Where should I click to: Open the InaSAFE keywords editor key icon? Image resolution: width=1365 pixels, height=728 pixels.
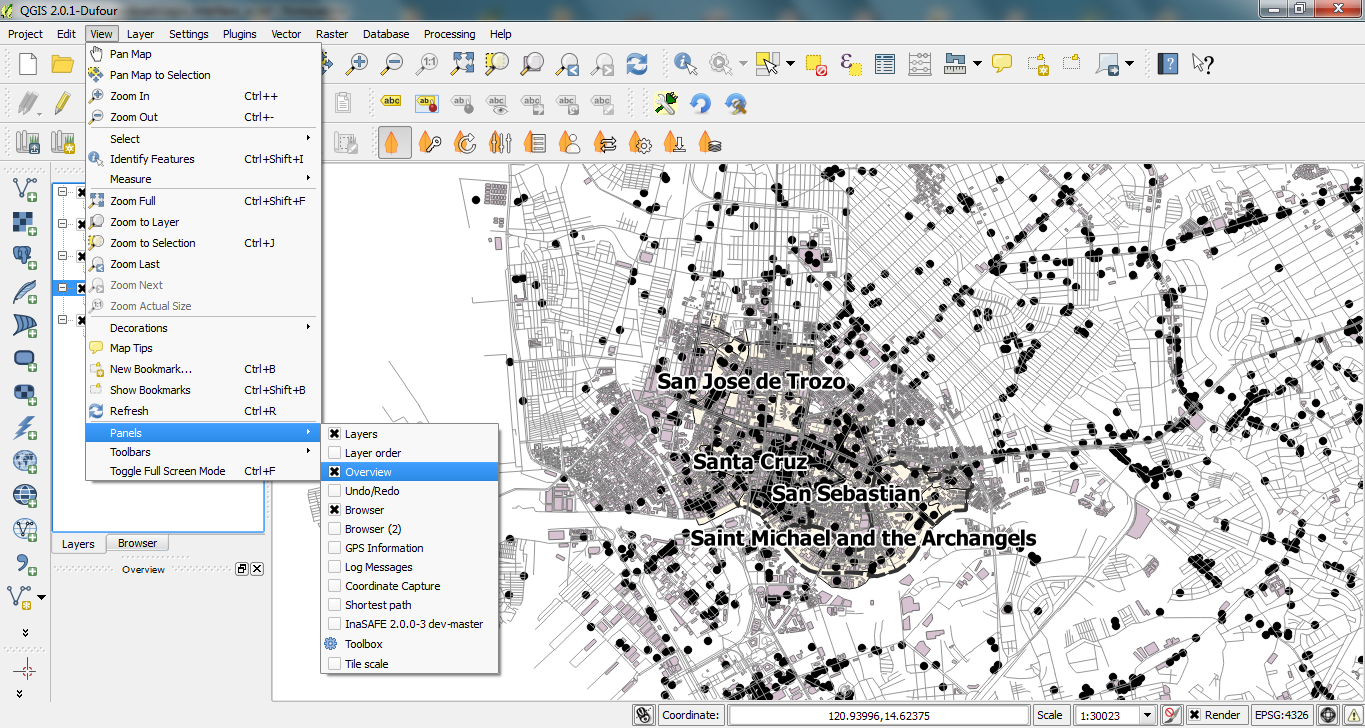click(430, 142)
